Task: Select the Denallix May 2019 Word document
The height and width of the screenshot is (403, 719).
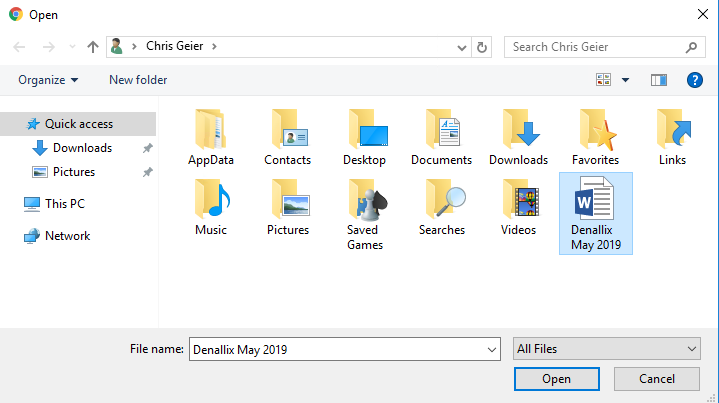Action: (x=596, y=214)
